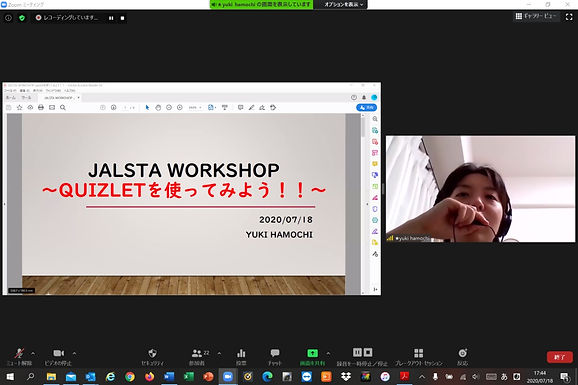The width and height of the screenshot is (578, 385).
Task: Open Google Chrome from the taskbar
Action: coord(130,377)
